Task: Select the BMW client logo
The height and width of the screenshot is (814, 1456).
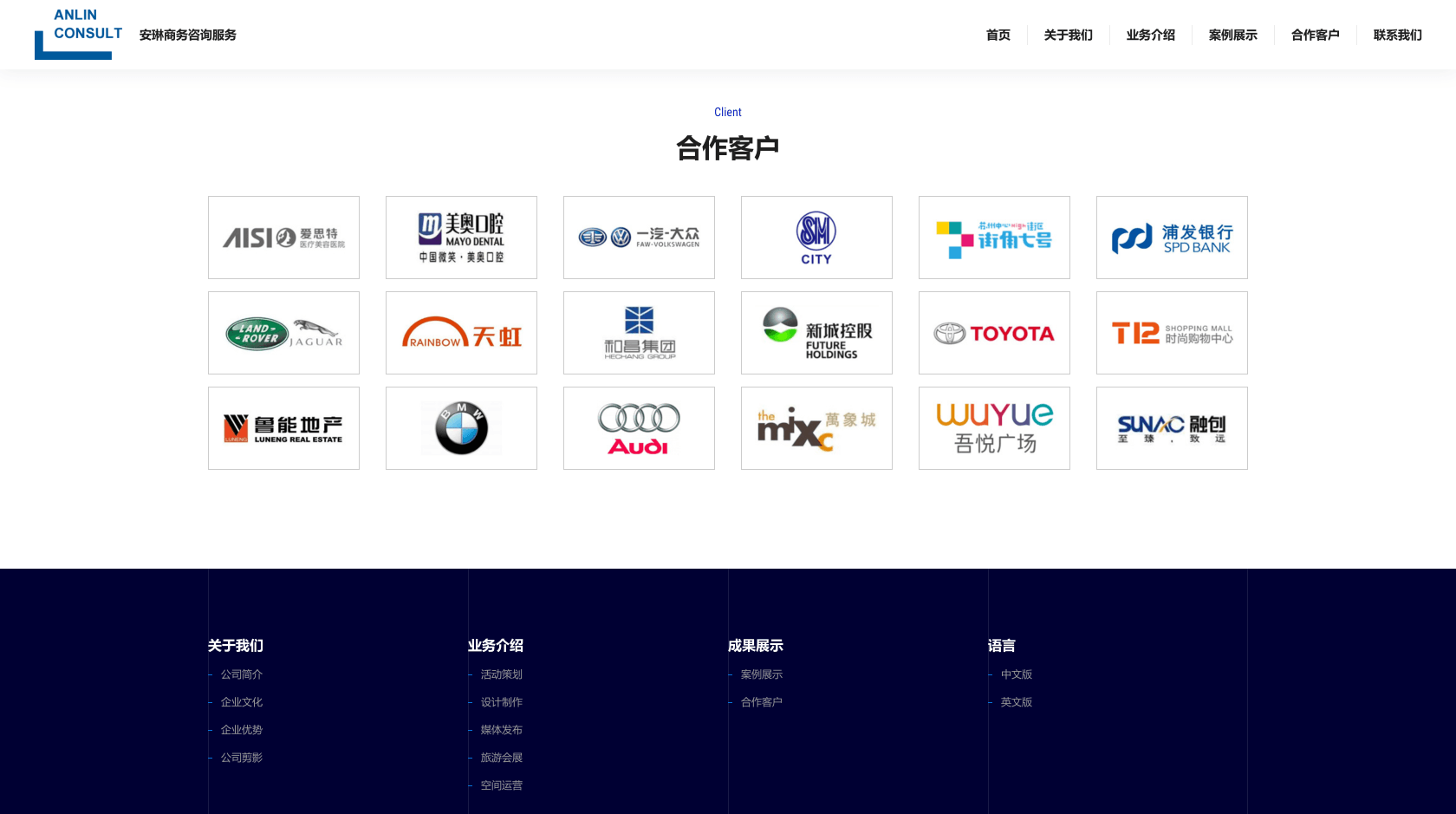Action: click(x=461, y=428)
